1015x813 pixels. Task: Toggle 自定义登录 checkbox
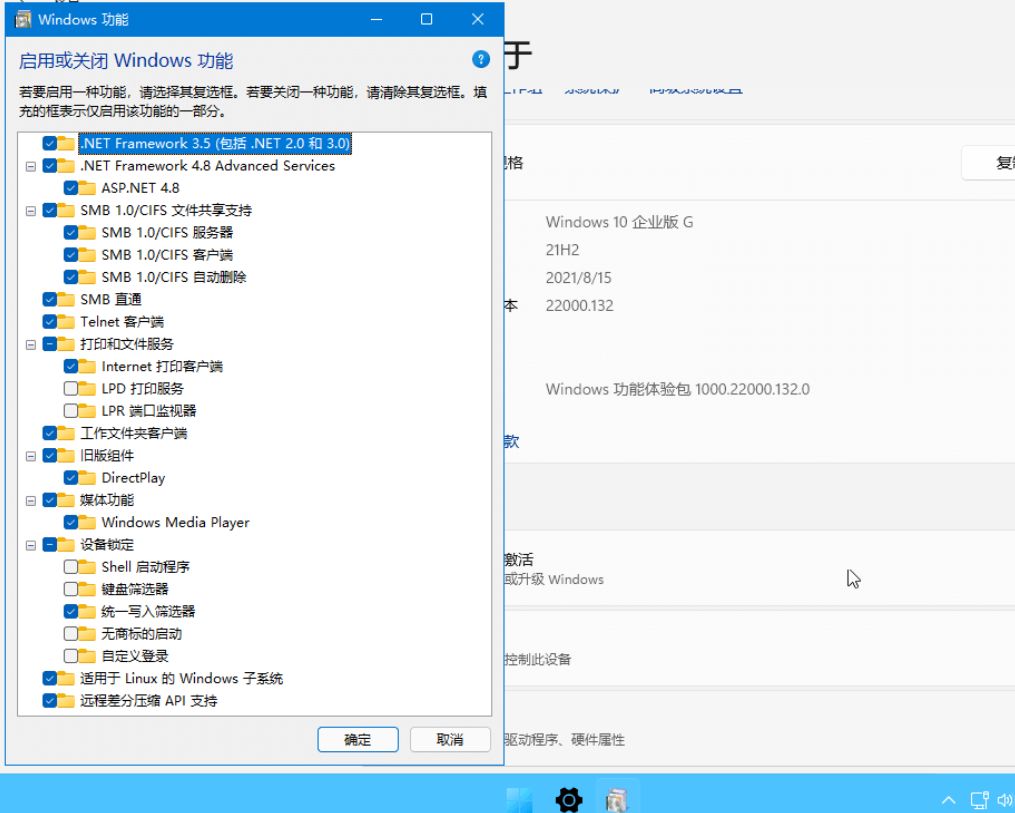point(71,656)
